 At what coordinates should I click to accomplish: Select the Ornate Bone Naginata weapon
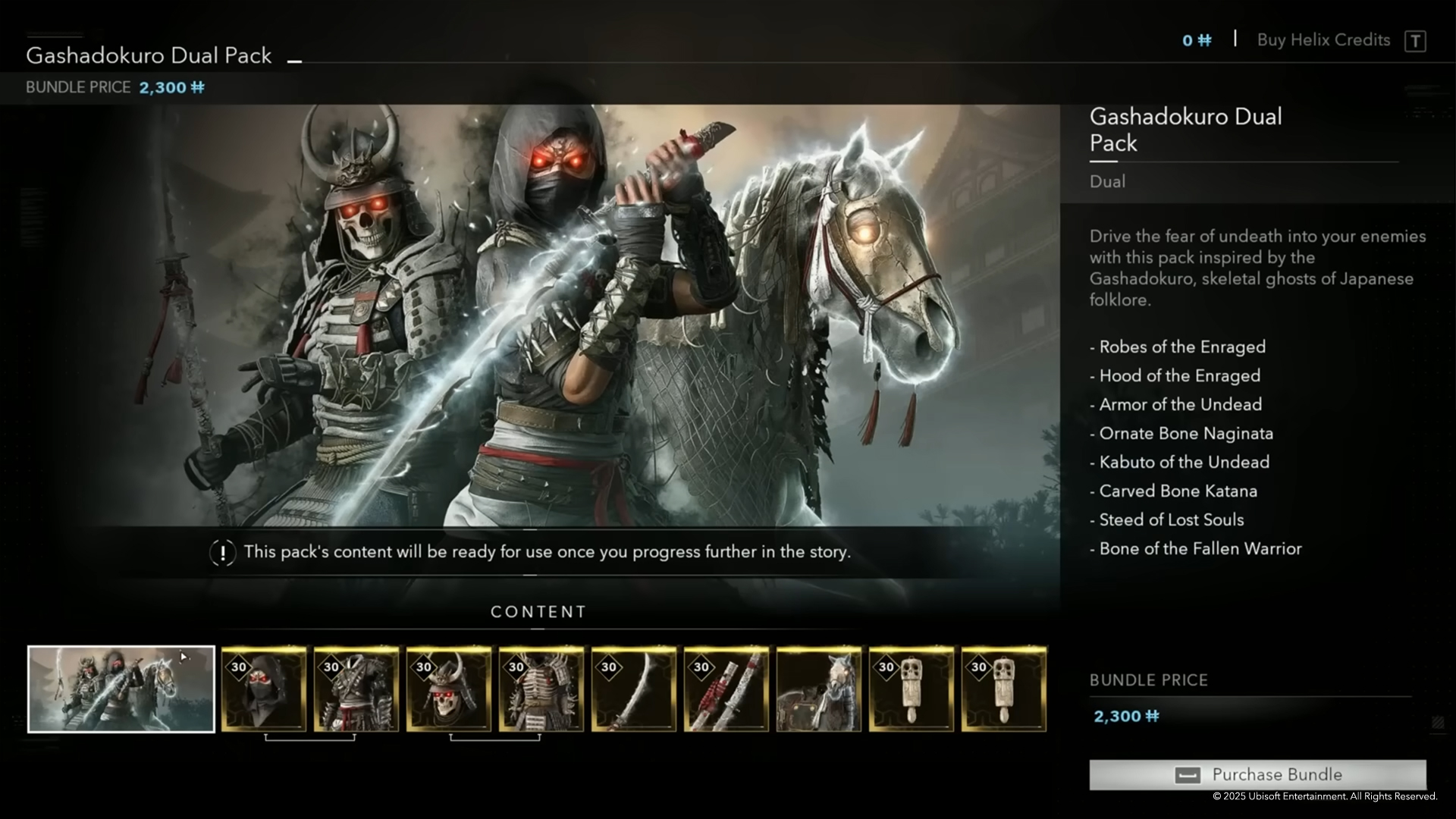[634, 689]
